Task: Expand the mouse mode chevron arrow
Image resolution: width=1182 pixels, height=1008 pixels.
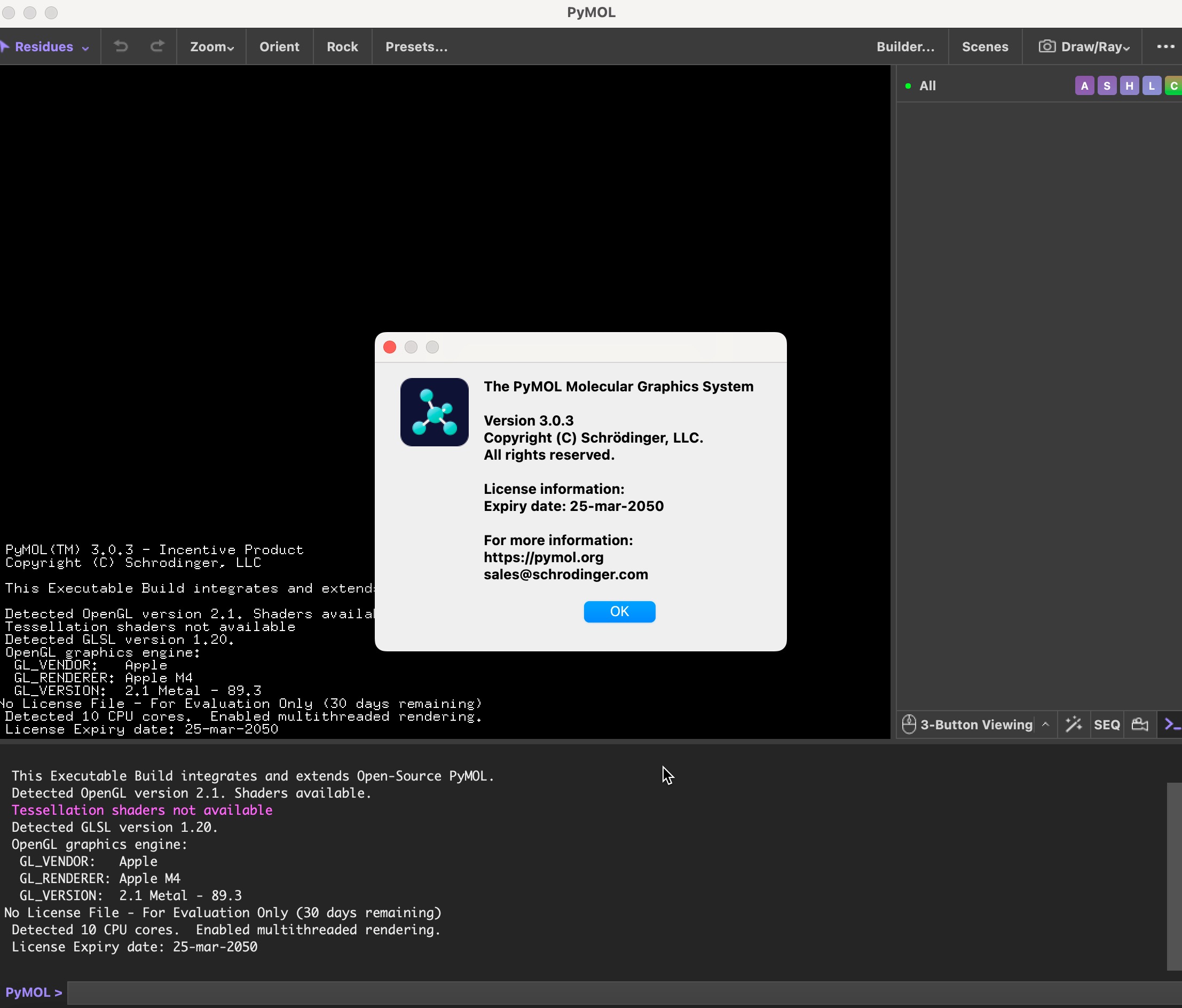Action: (x=1045, y=724)
